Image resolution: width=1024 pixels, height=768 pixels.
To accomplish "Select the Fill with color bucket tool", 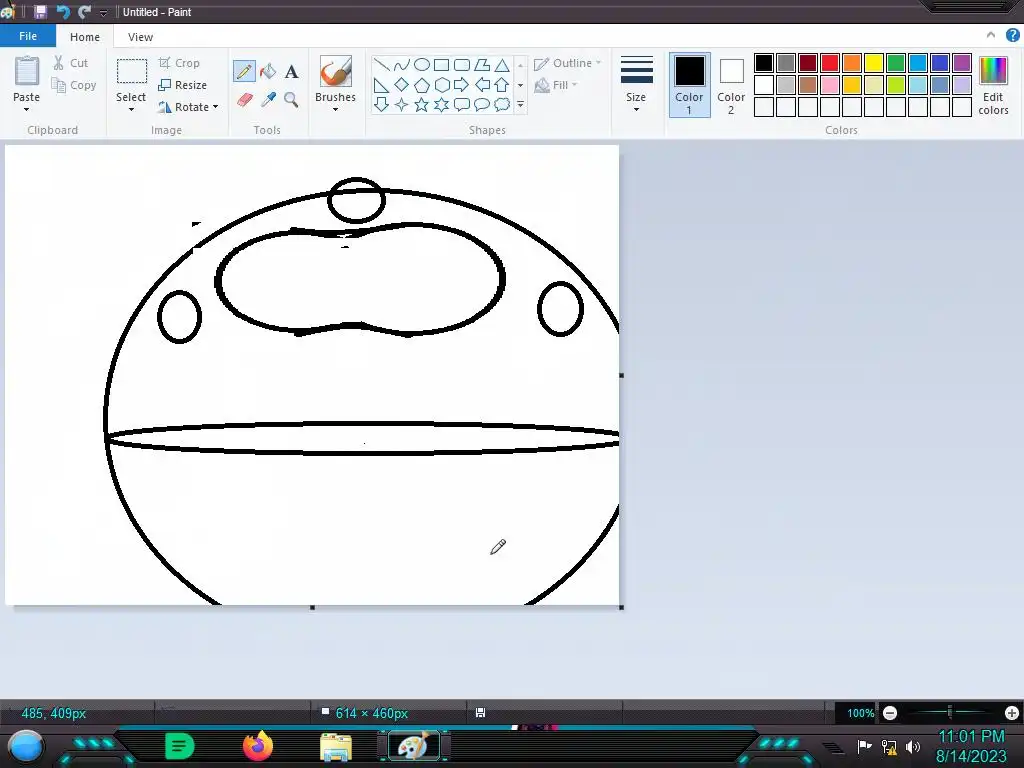I will pos(268,71).
